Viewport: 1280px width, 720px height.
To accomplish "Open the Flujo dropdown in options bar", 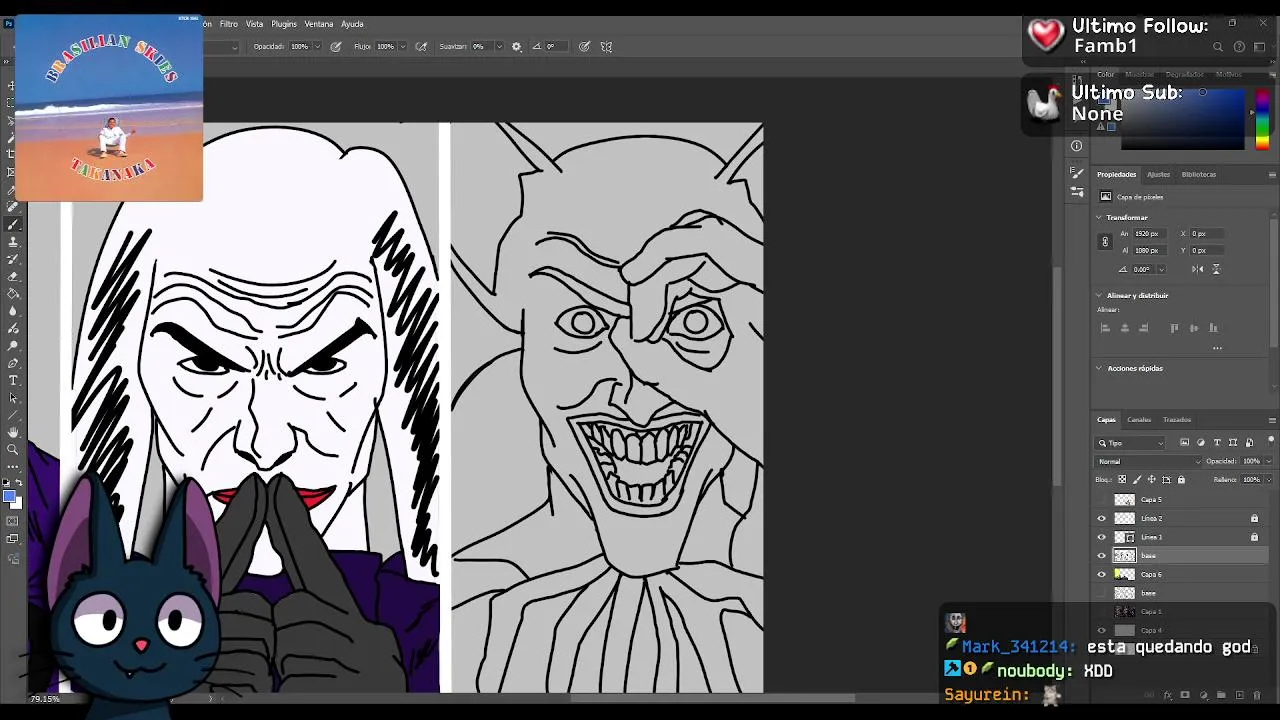I will tap(404, 46).
